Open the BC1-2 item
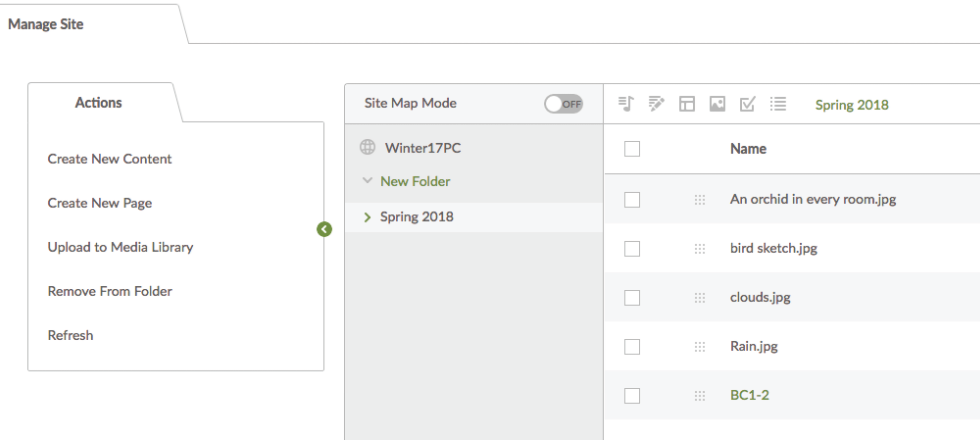The height and width of the screenshot is (440, 980). 749,395
